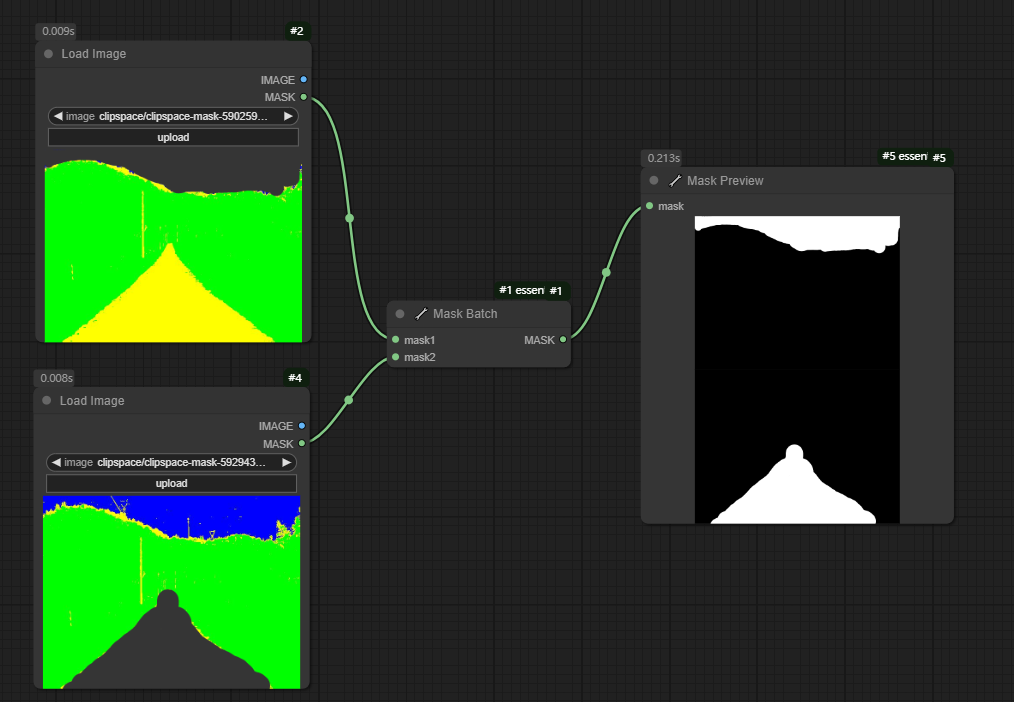The height and width of the screenshot is (702, 1014).
Task: Click the MASK output port on Mask Batch
Action: point(563,340)
